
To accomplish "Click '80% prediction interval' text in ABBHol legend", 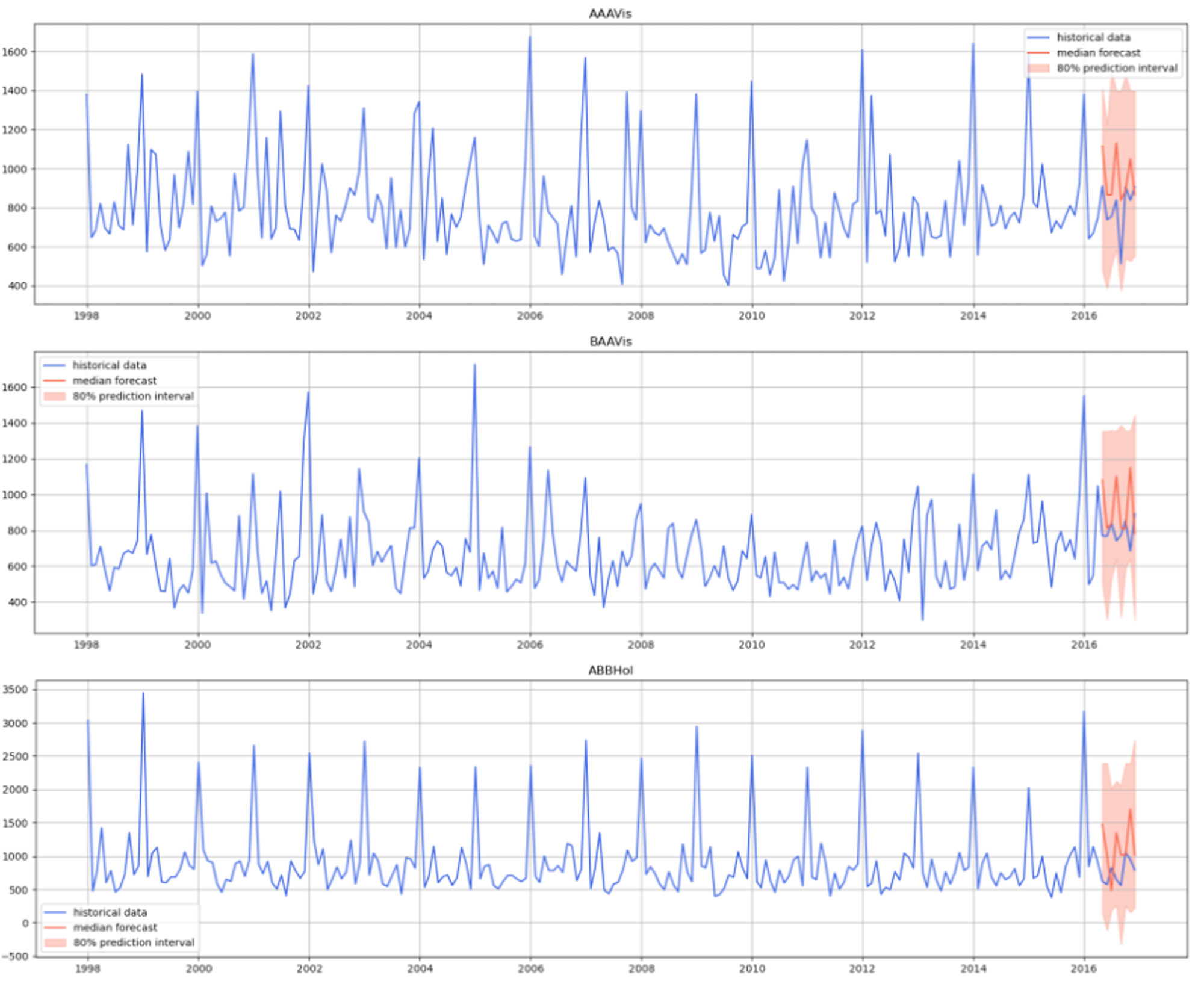I will [x=134, y=943].
